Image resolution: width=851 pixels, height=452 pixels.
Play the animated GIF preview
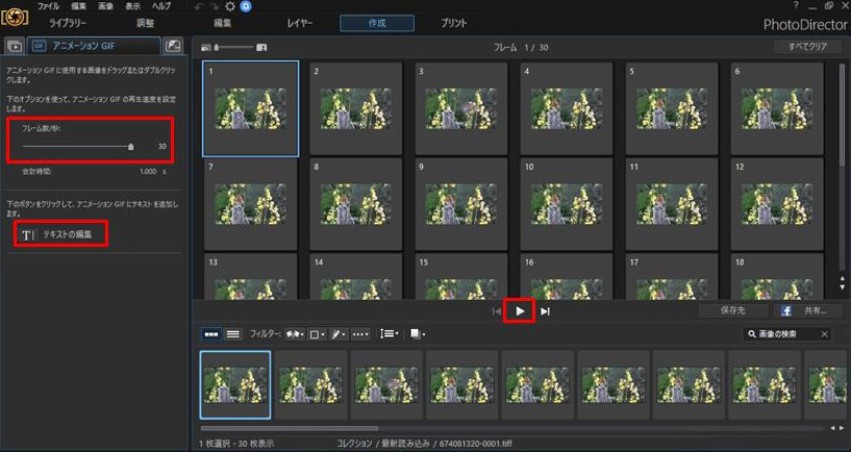[x=520, y=311]
